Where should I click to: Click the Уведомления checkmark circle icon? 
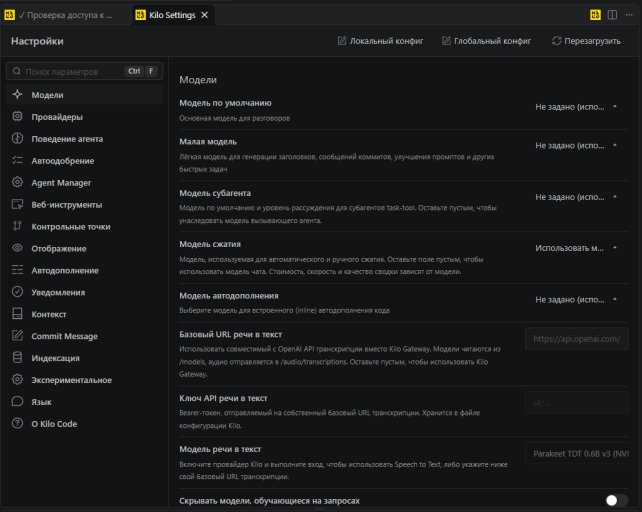click(17, 292)
